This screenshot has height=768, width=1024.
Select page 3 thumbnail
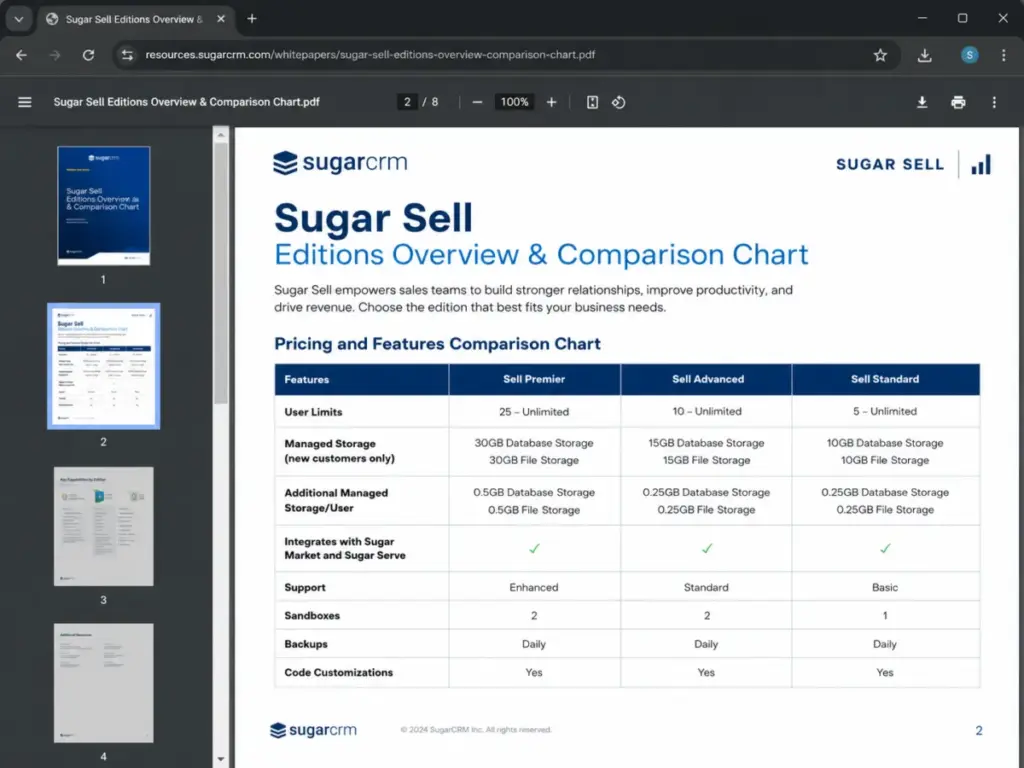pos(104,526)
